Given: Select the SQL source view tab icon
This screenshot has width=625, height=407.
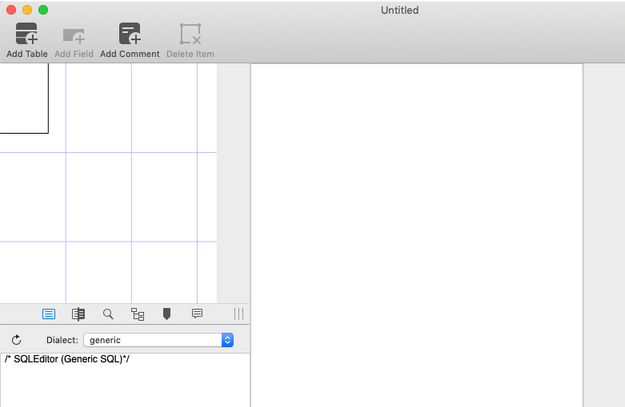Looking at the screenshot, I should [49, 314].
